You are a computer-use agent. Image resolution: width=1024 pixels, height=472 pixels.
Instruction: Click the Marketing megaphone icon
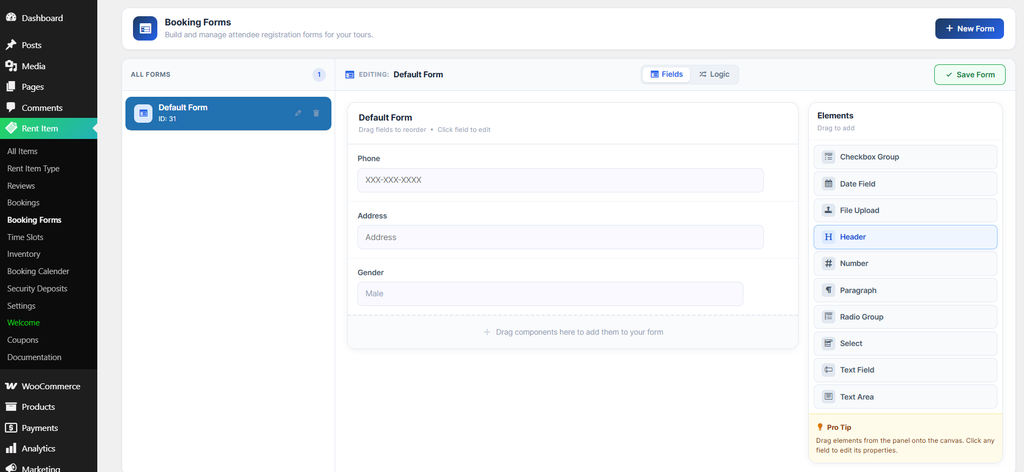10,468
